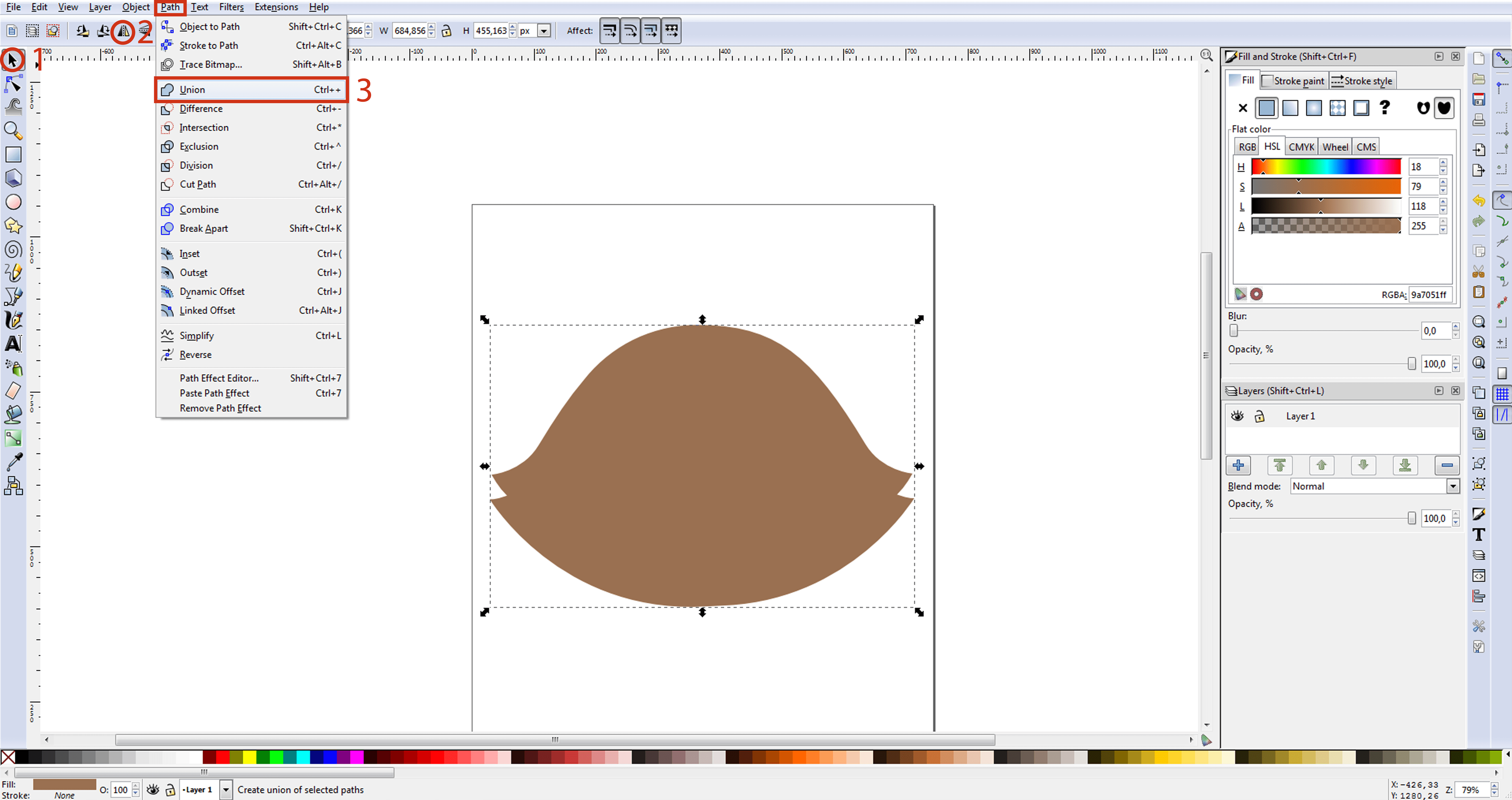This screenshot has height=800, width=1512.
Task: Select the Dropper color picker tool
Action: pyautogui.click(x=13, y=462)
